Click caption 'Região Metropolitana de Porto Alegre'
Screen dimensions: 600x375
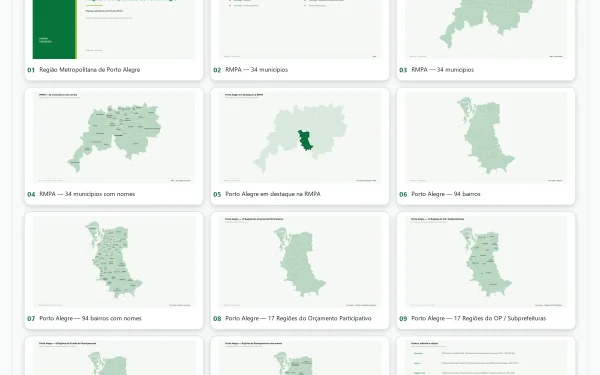tap(90, 70)
